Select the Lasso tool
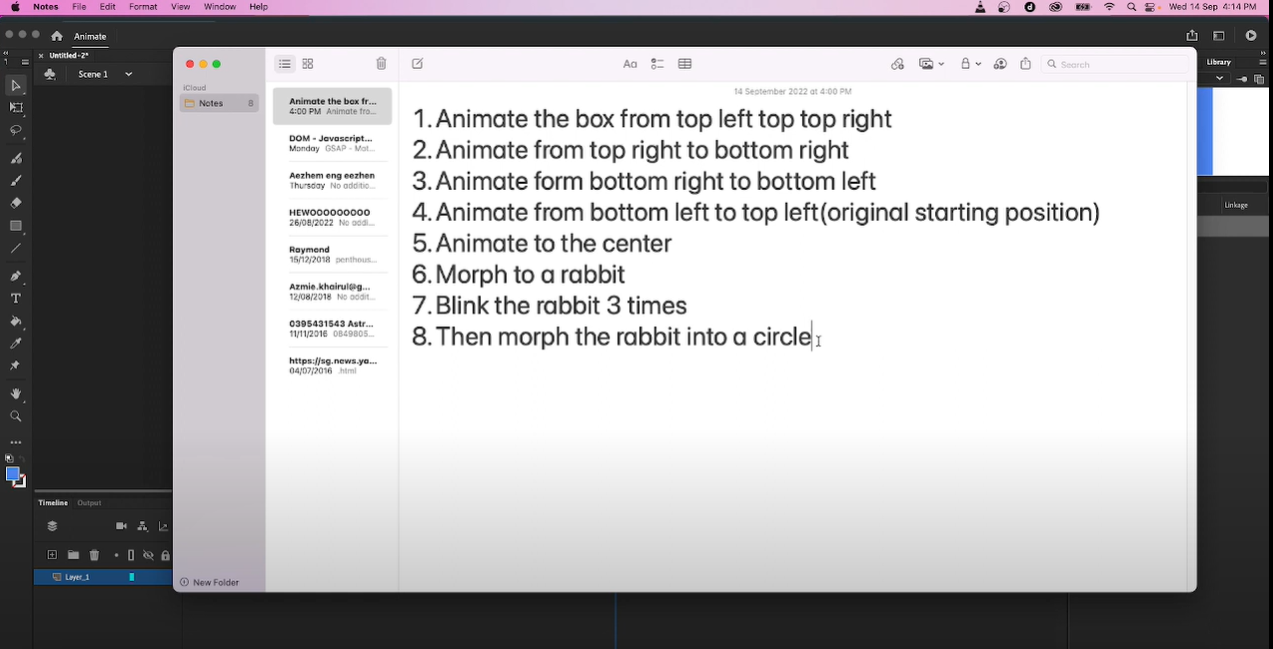Viewport: 1273px width, 649px height. click(16, 130)
